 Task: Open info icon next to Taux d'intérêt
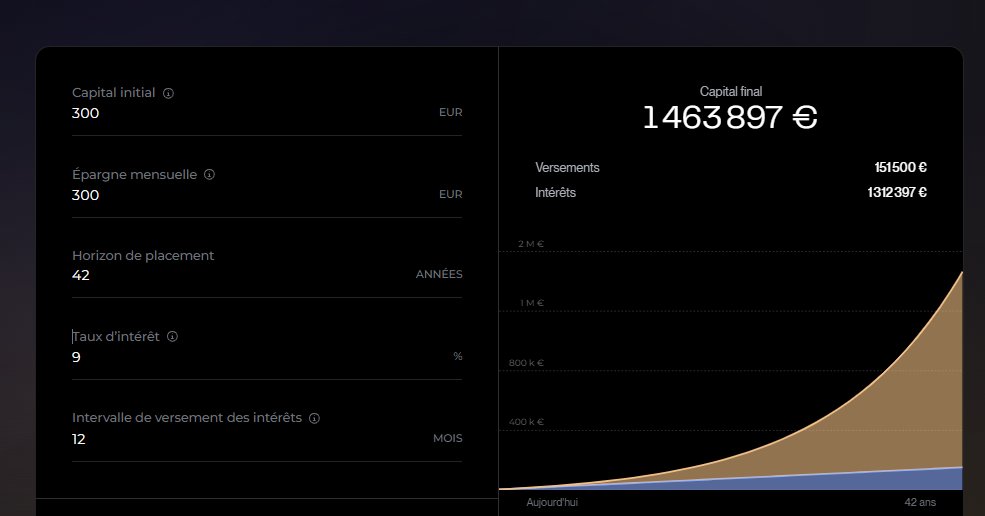pyautogui.click(x=172, y=336)
